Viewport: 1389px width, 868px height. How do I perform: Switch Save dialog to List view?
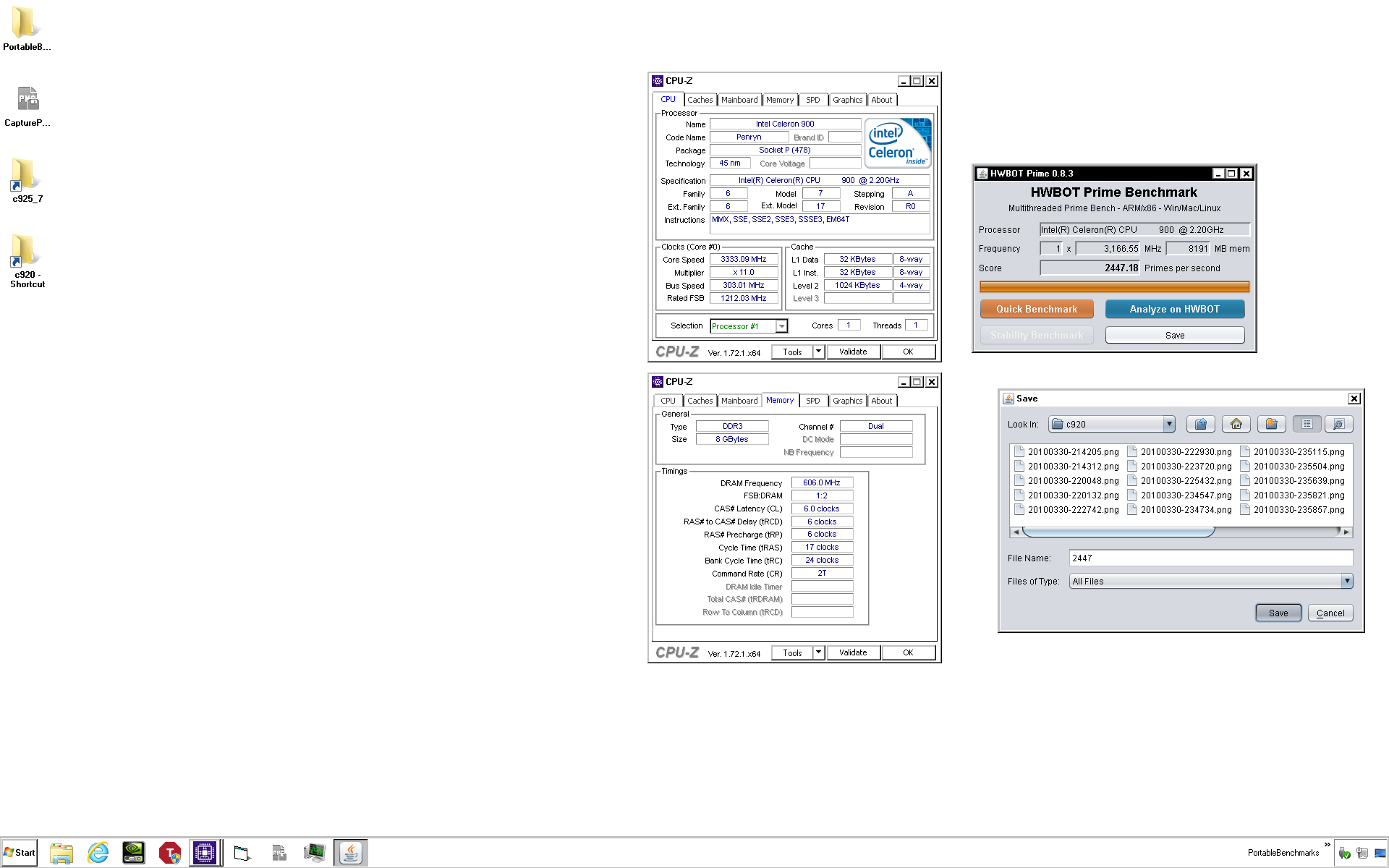(1307, 425)
